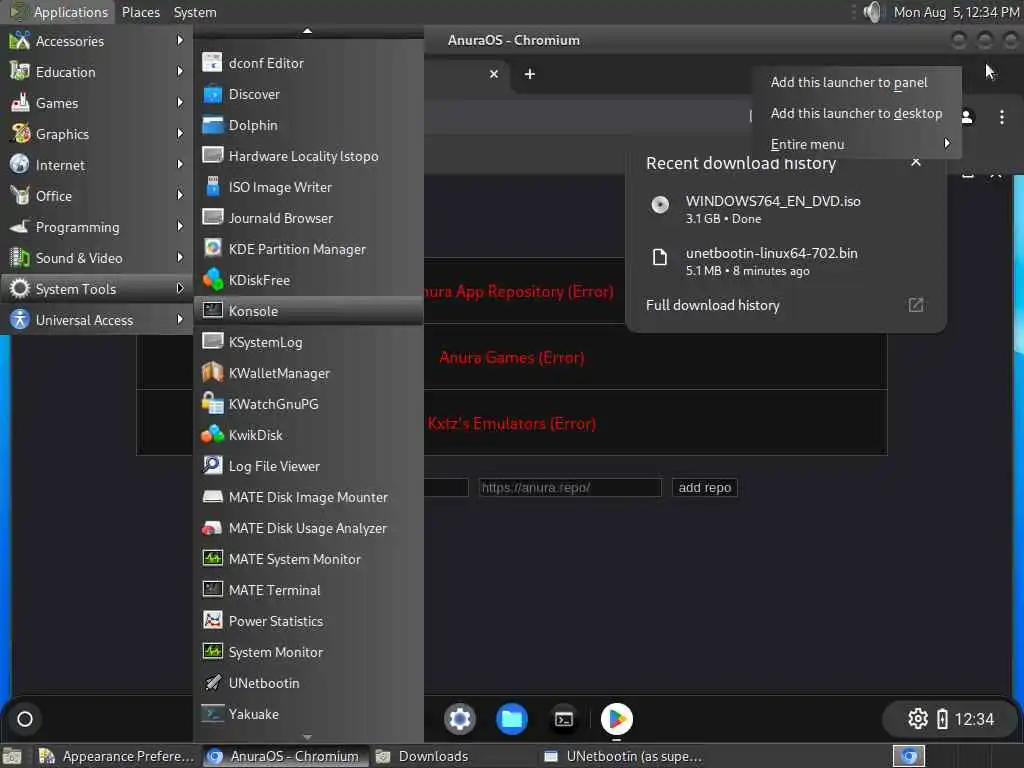Open the Applications menu

pos(59,12)
